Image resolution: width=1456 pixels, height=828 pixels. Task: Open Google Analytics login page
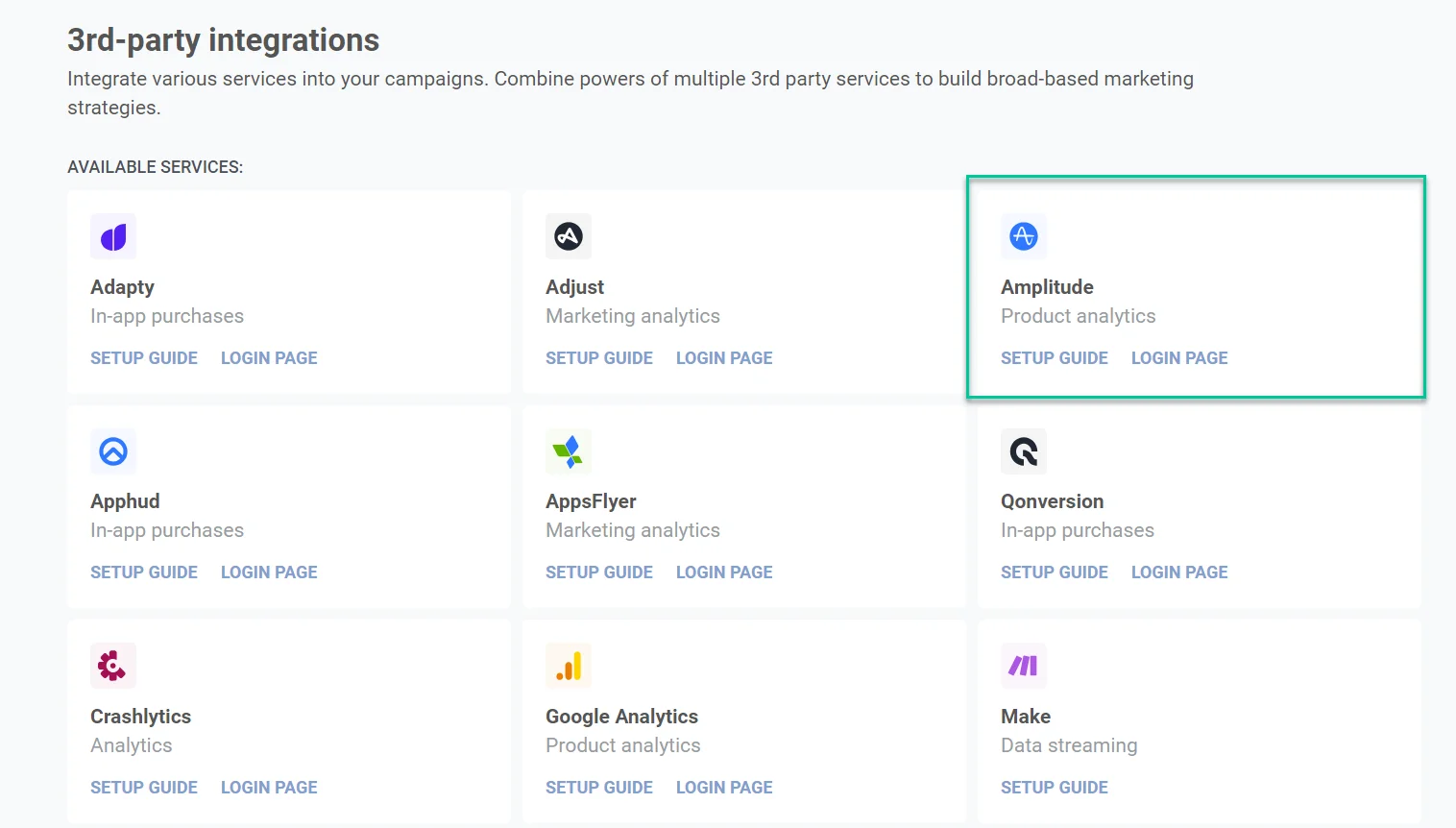coord(723,788)
